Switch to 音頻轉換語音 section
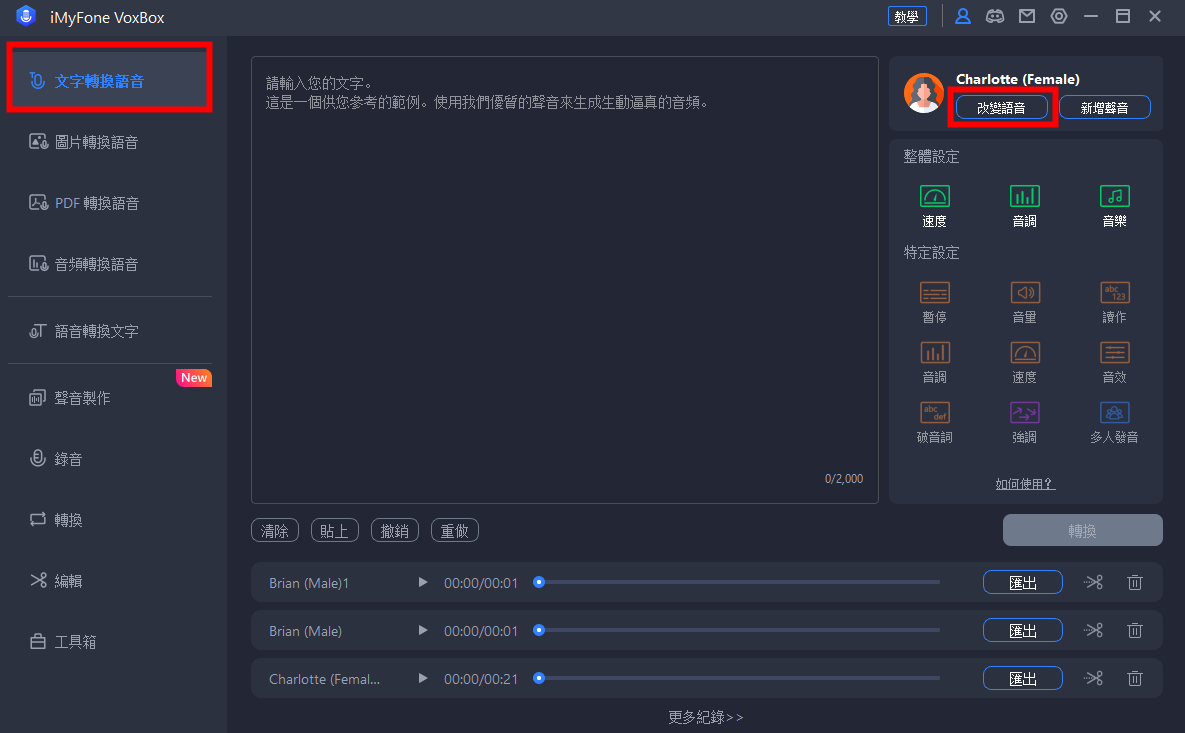Viewport: 1185px width, 733px height. 84,264
